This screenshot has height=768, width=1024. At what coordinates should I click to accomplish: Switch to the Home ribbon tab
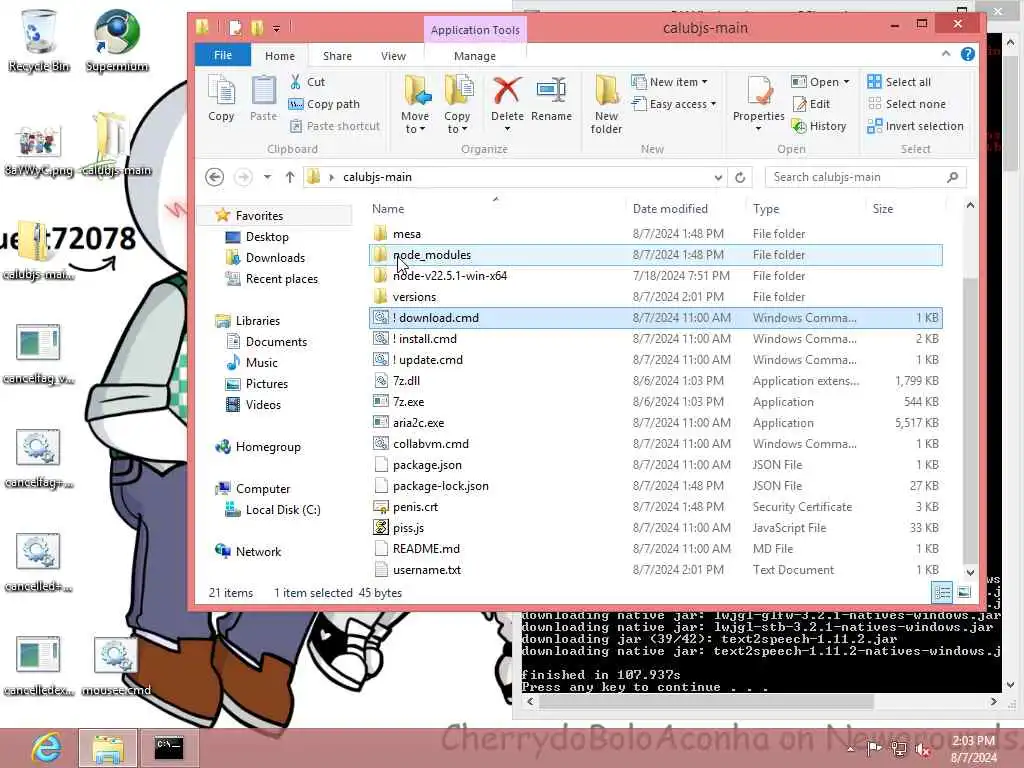coord(280,56)
